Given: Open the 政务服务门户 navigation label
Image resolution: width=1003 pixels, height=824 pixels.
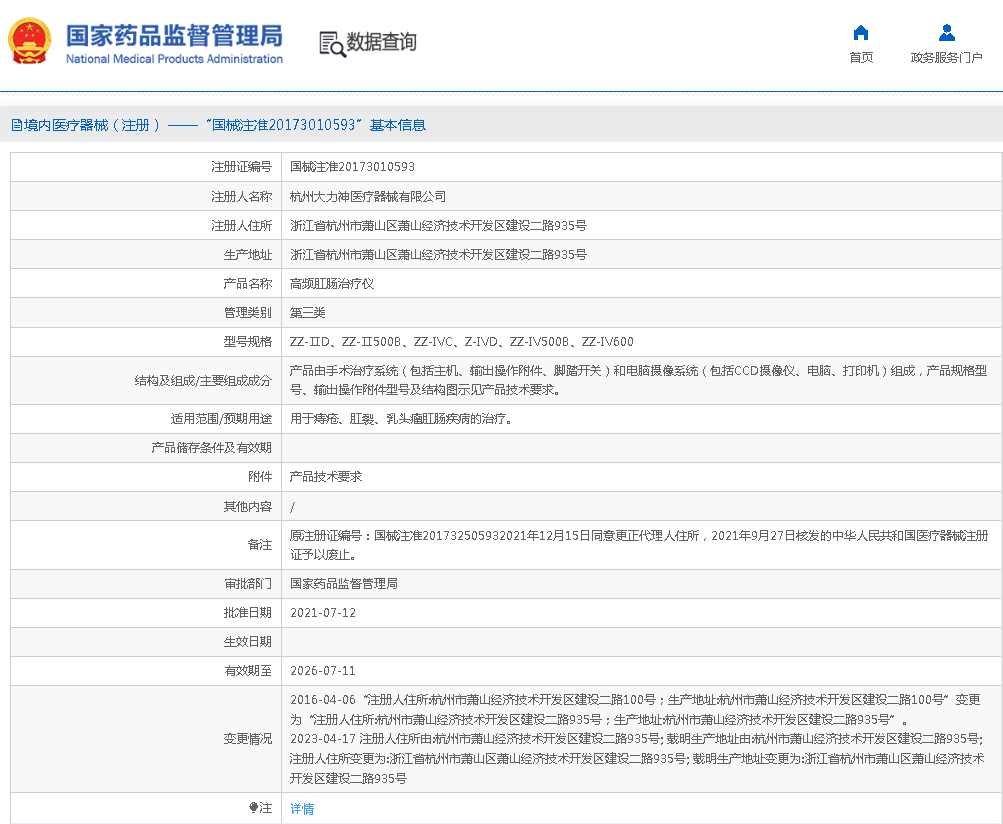Looking at the screenshot, I should [946, 58].
